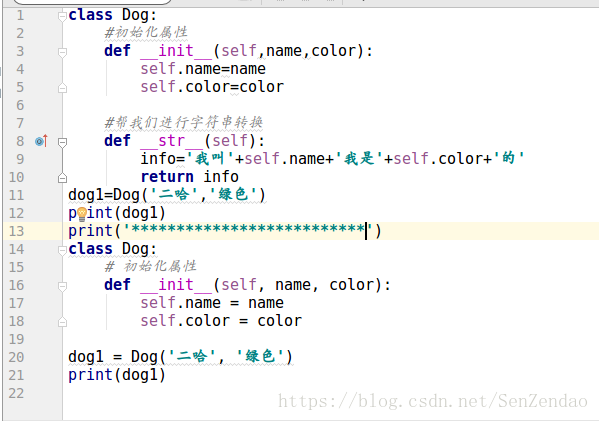Click '__init__' method name on line 16
599x421 pixels.
(176, 285)
